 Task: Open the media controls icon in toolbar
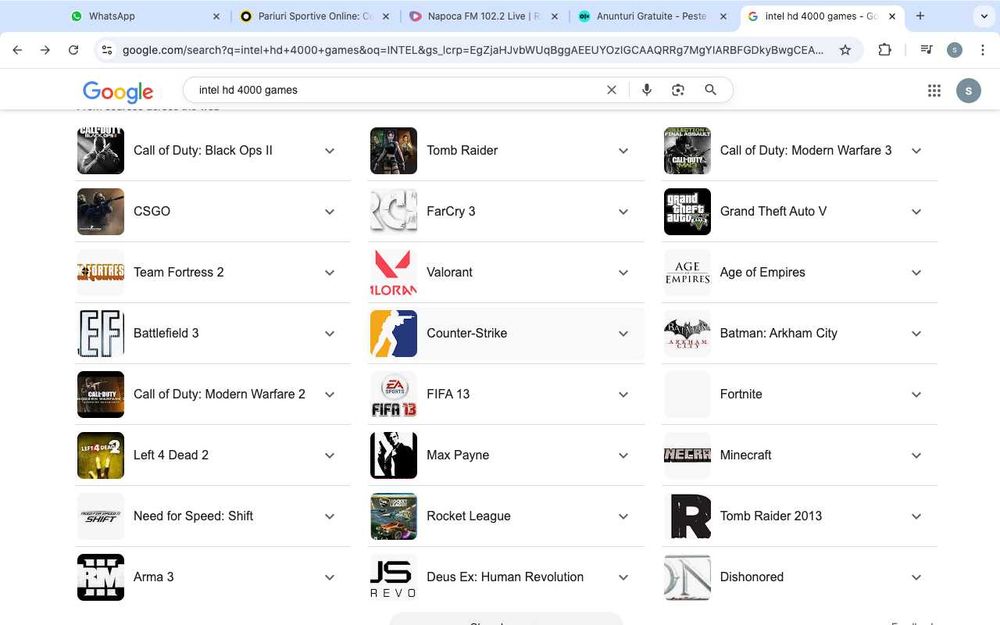click(927, 50)
